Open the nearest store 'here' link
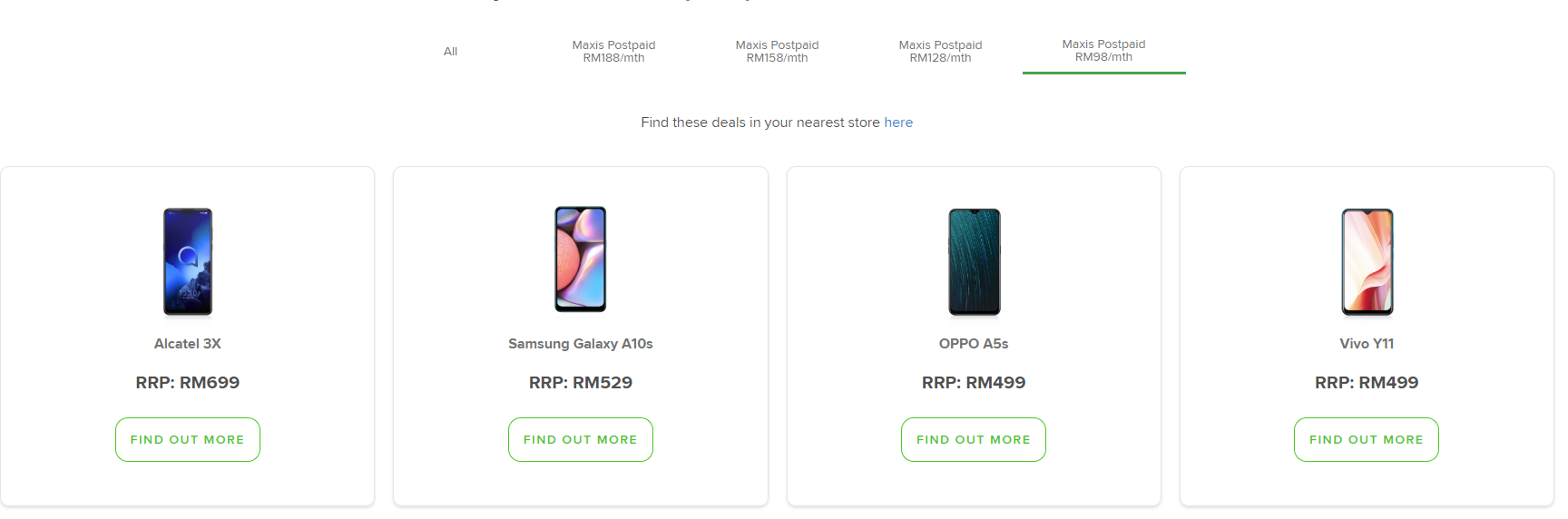 [898, 122]
